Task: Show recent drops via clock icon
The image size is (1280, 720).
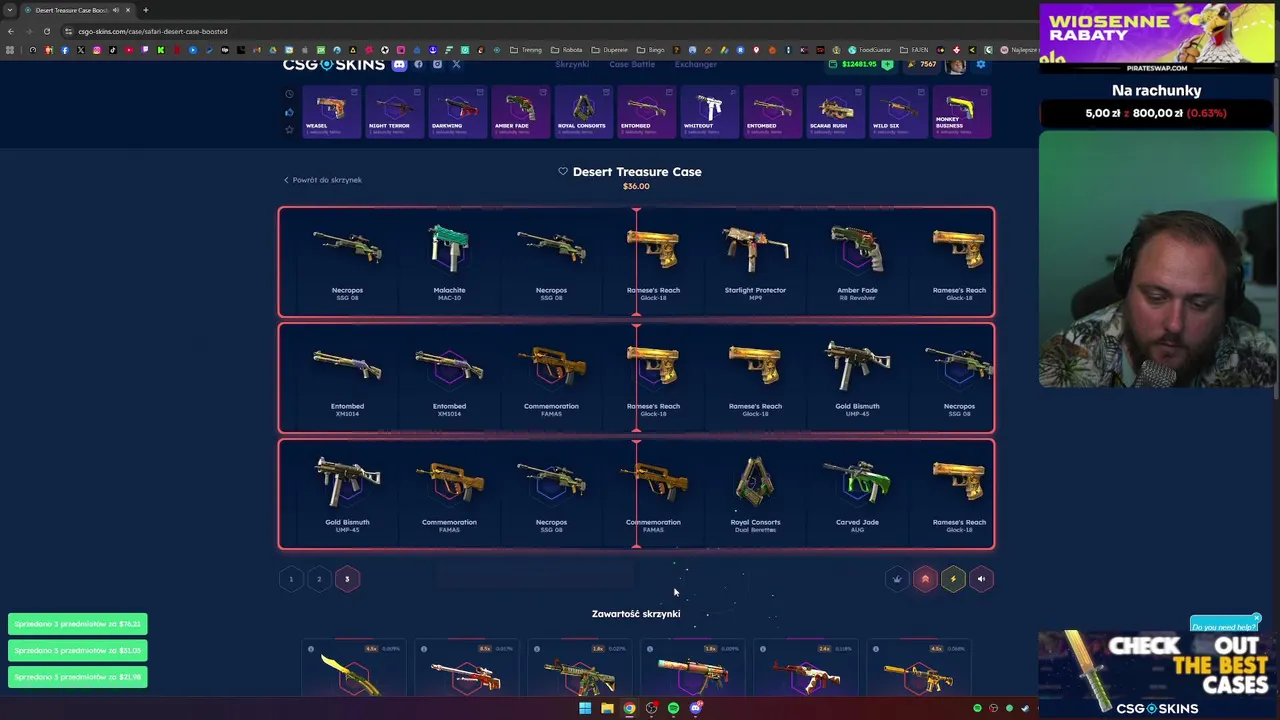Action: (290, 94)
